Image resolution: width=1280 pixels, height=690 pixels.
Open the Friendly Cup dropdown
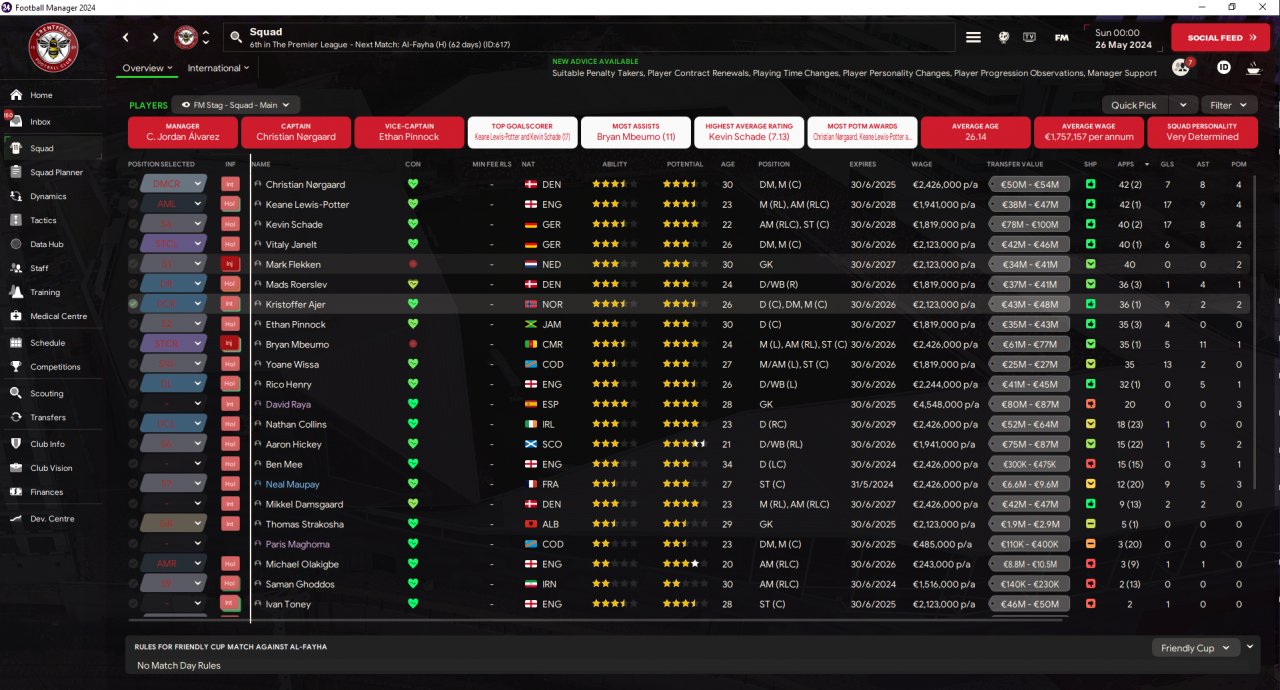click(x=1196, y=648)
